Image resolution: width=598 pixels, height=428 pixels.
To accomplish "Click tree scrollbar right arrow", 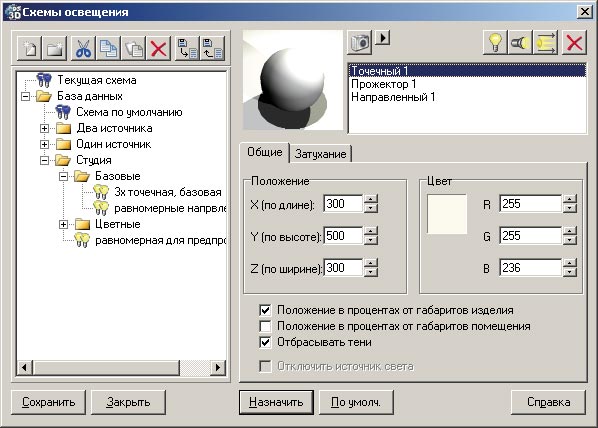I will pyautogui.click(x=218, y=368).
